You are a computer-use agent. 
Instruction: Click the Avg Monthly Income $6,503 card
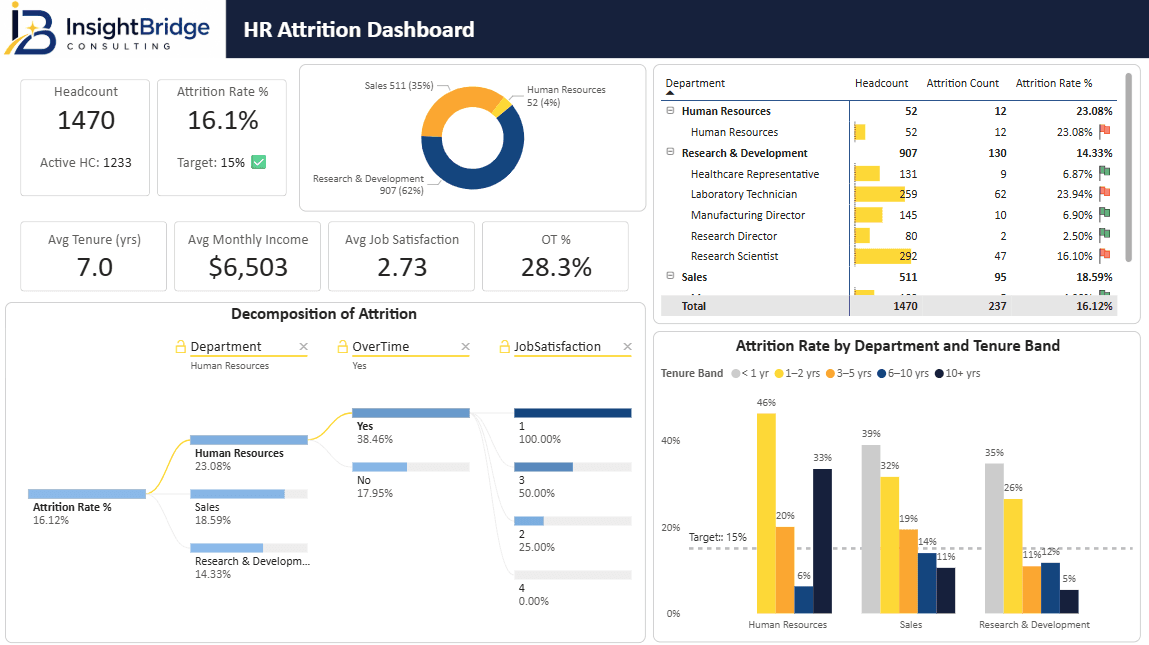248,256
